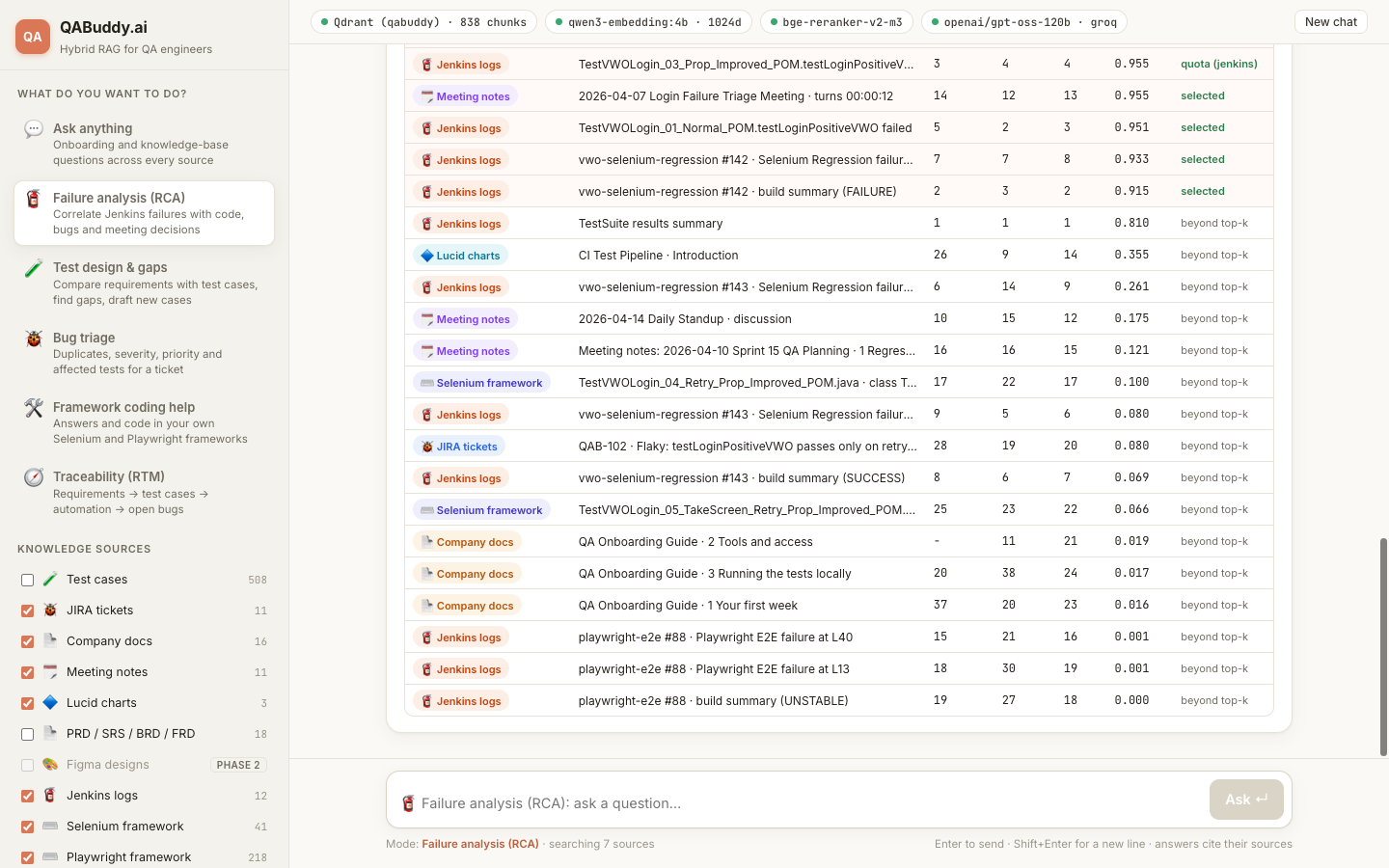Click the Bug triage ladybug icon
1389x868 pixels.
click(34, 339)
